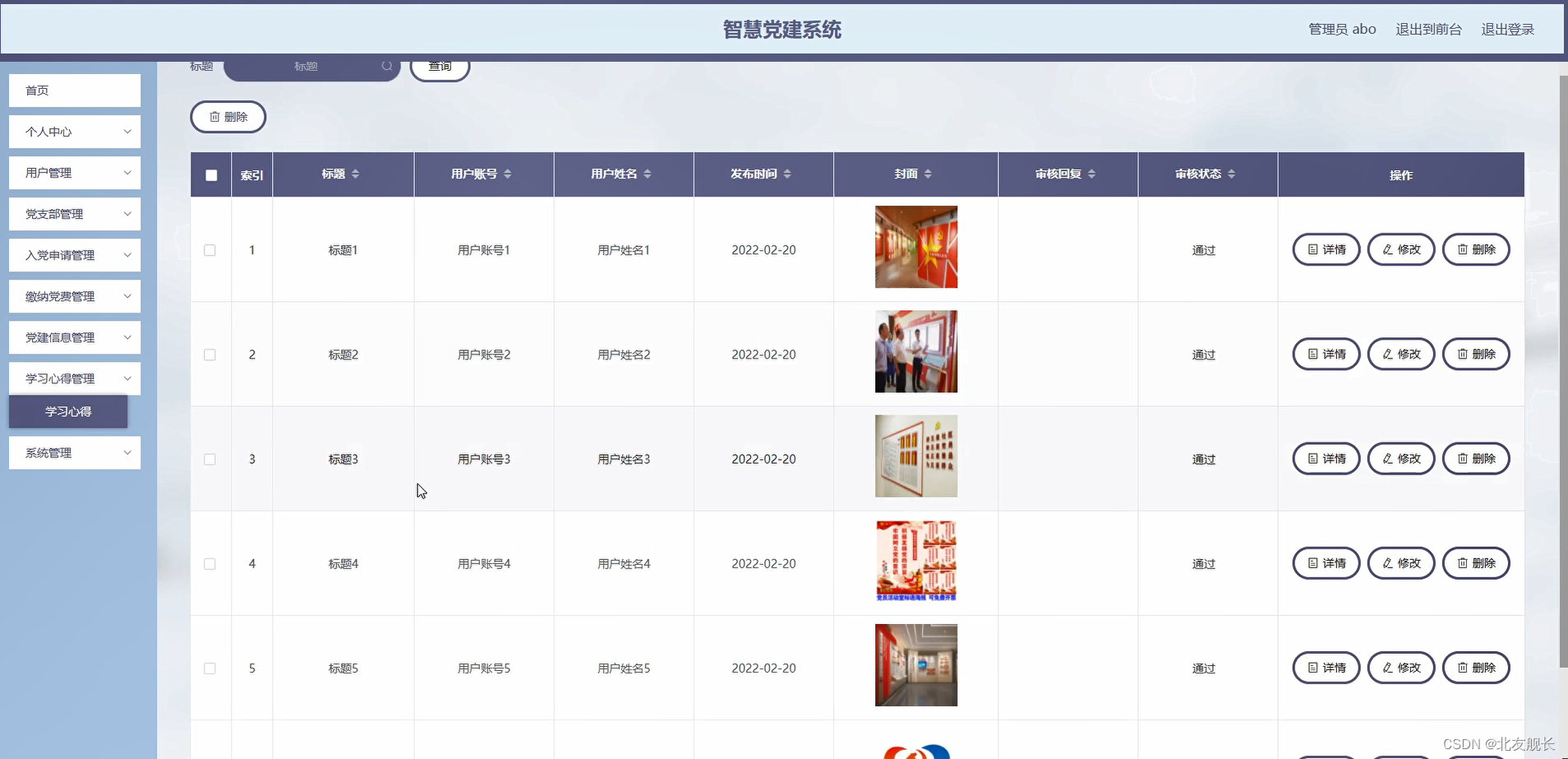Click the search magnifier icon in title field
1568x759 pixels.
pyautogui.click(x=386, y=66)
